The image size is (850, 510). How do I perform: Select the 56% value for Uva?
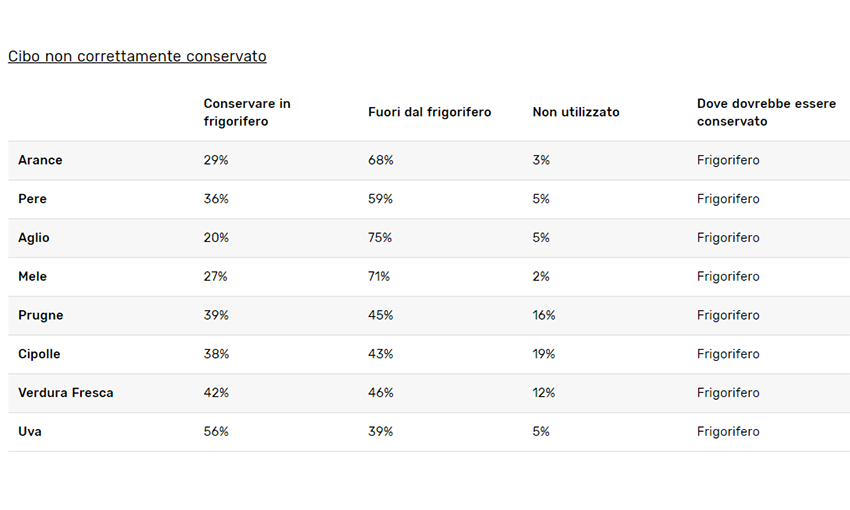pyautogui.click(x=216, y=431)
